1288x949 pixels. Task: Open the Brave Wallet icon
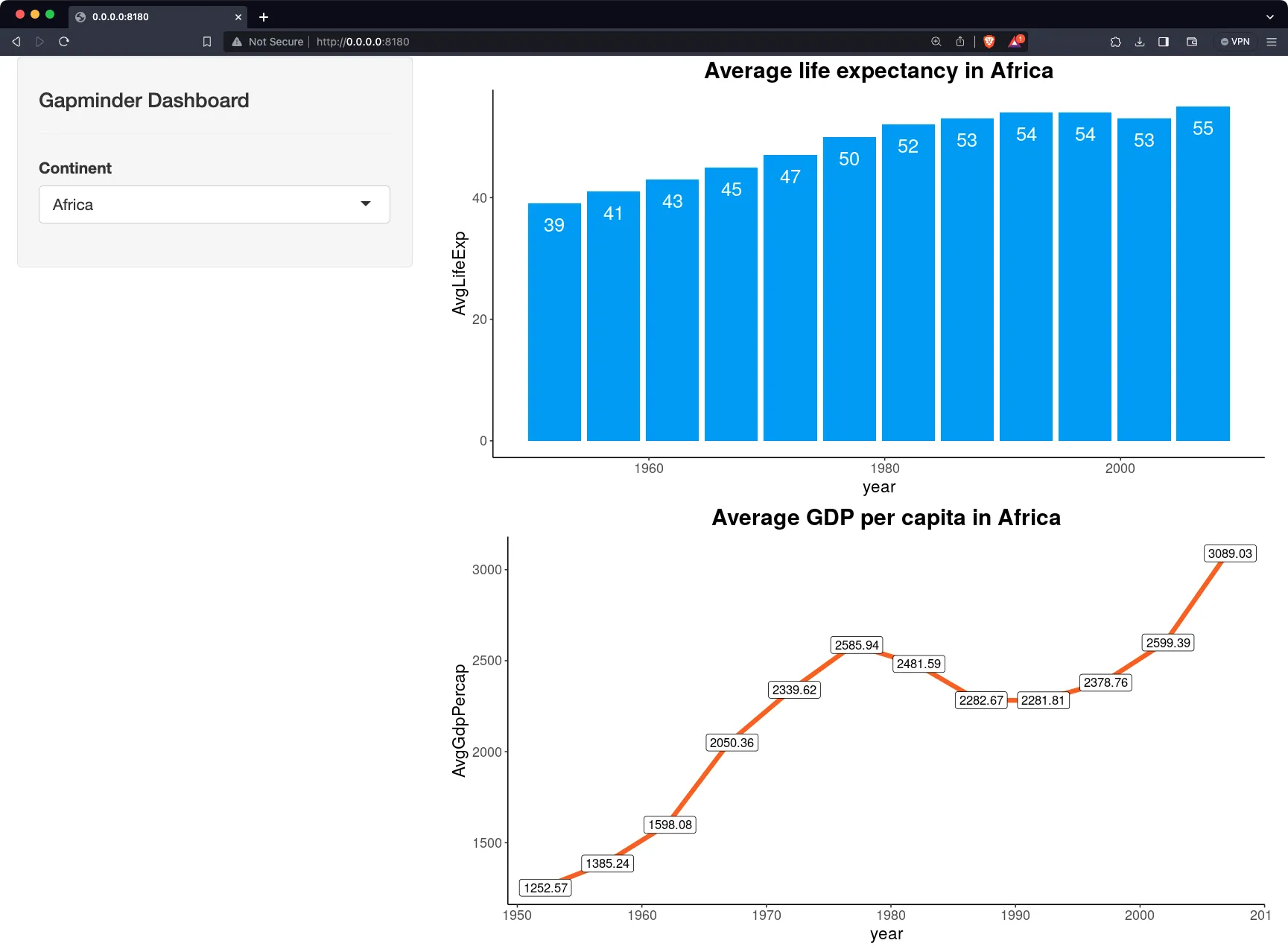pyautogui.click(x=1192, y=42)
